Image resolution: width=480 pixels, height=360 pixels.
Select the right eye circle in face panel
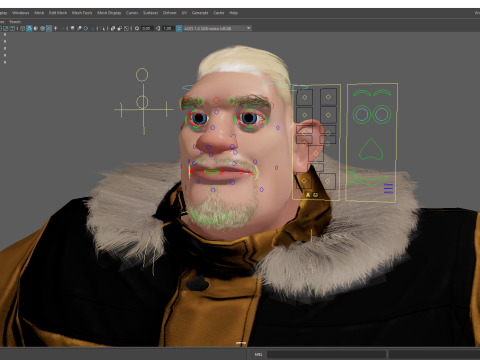(x=382, y=114)
